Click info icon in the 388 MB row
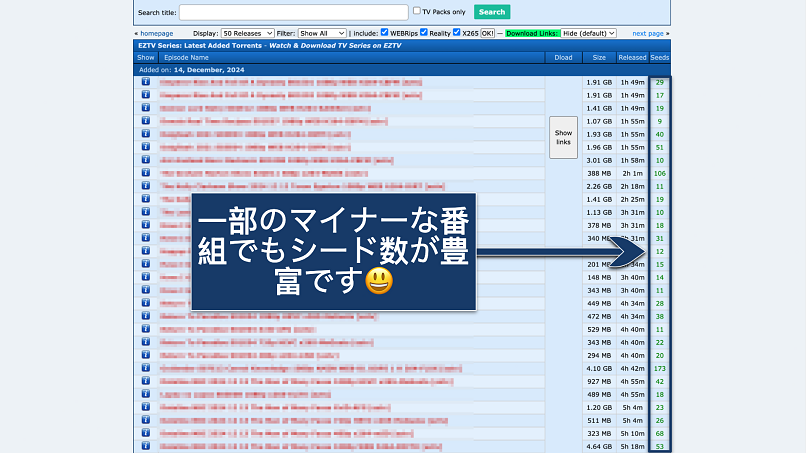 click(145, 173)
